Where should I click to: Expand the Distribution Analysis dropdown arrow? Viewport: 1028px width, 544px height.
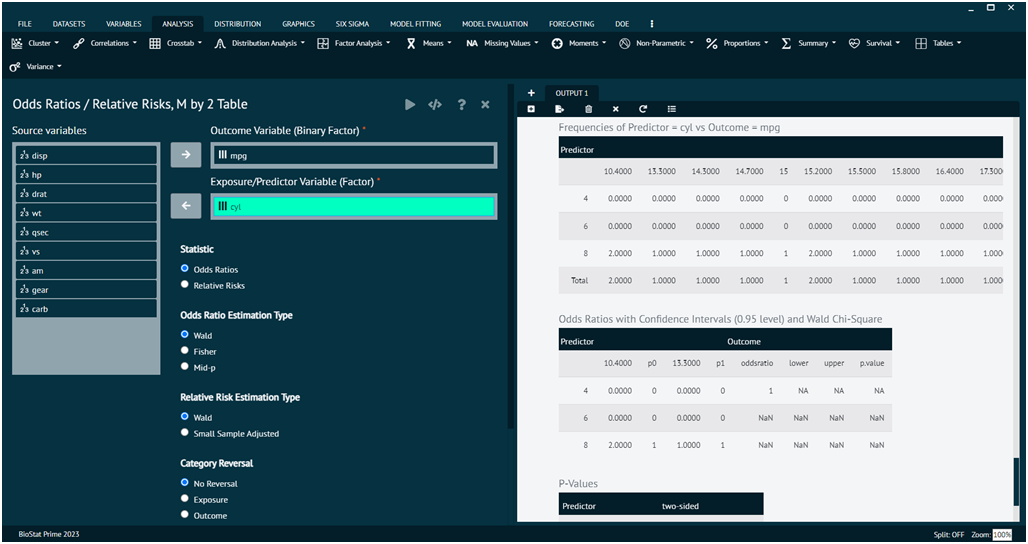(302, 43)
